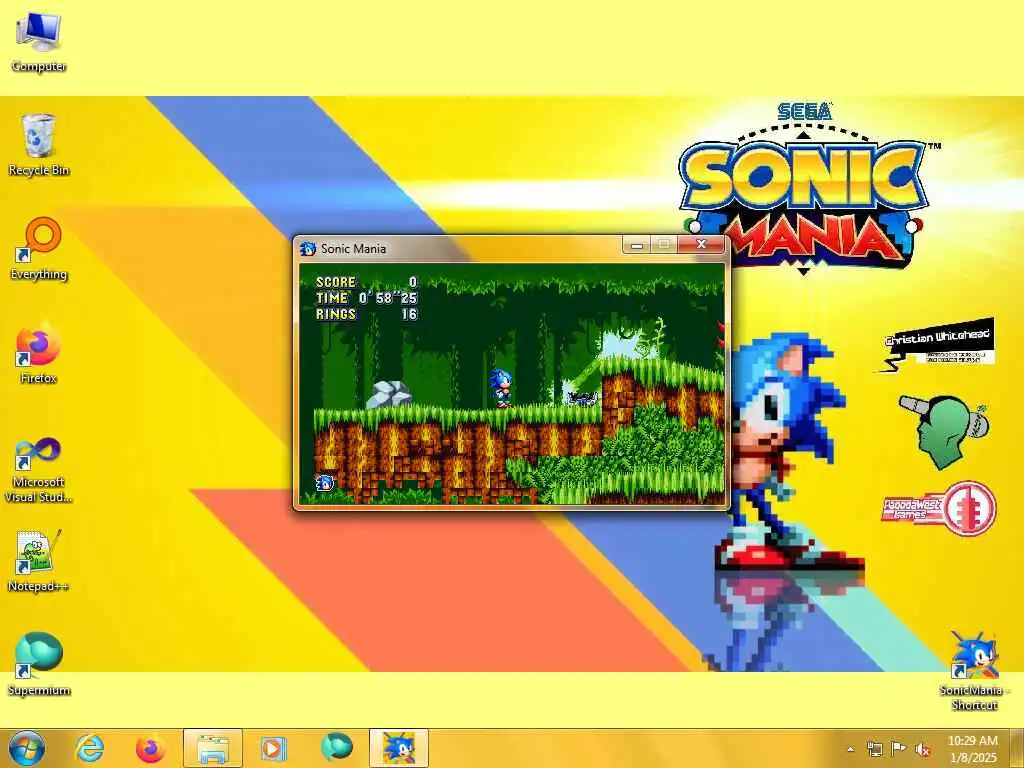The height and width of the screenshot is (768, 1024).
Task: Select the Microsoft Visual Studio shortcut
Action: click(39, 470)
